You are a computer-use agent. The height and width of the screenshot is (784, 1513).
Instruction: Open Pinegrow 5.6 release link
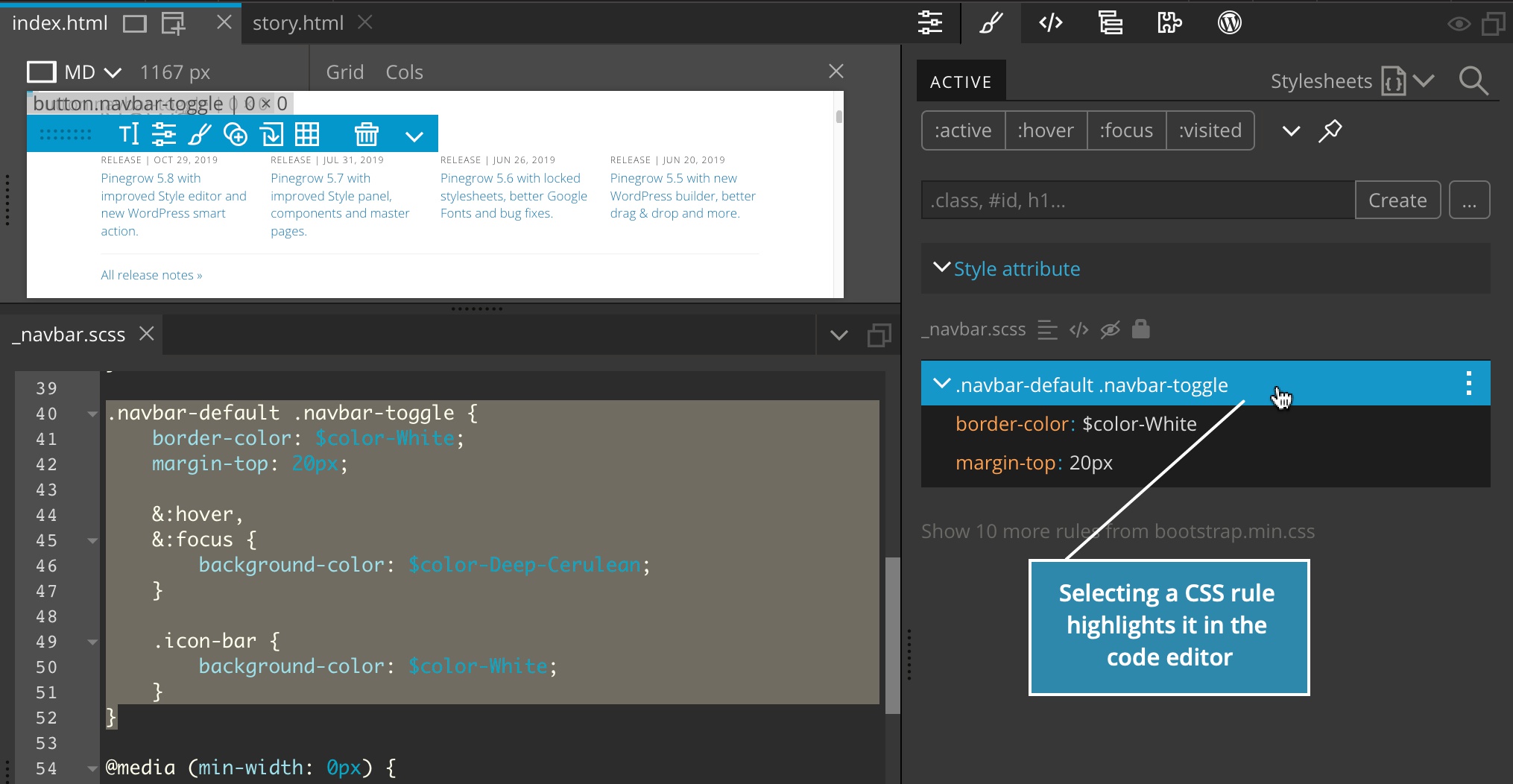pyautogui.click(x=514, y=196)
